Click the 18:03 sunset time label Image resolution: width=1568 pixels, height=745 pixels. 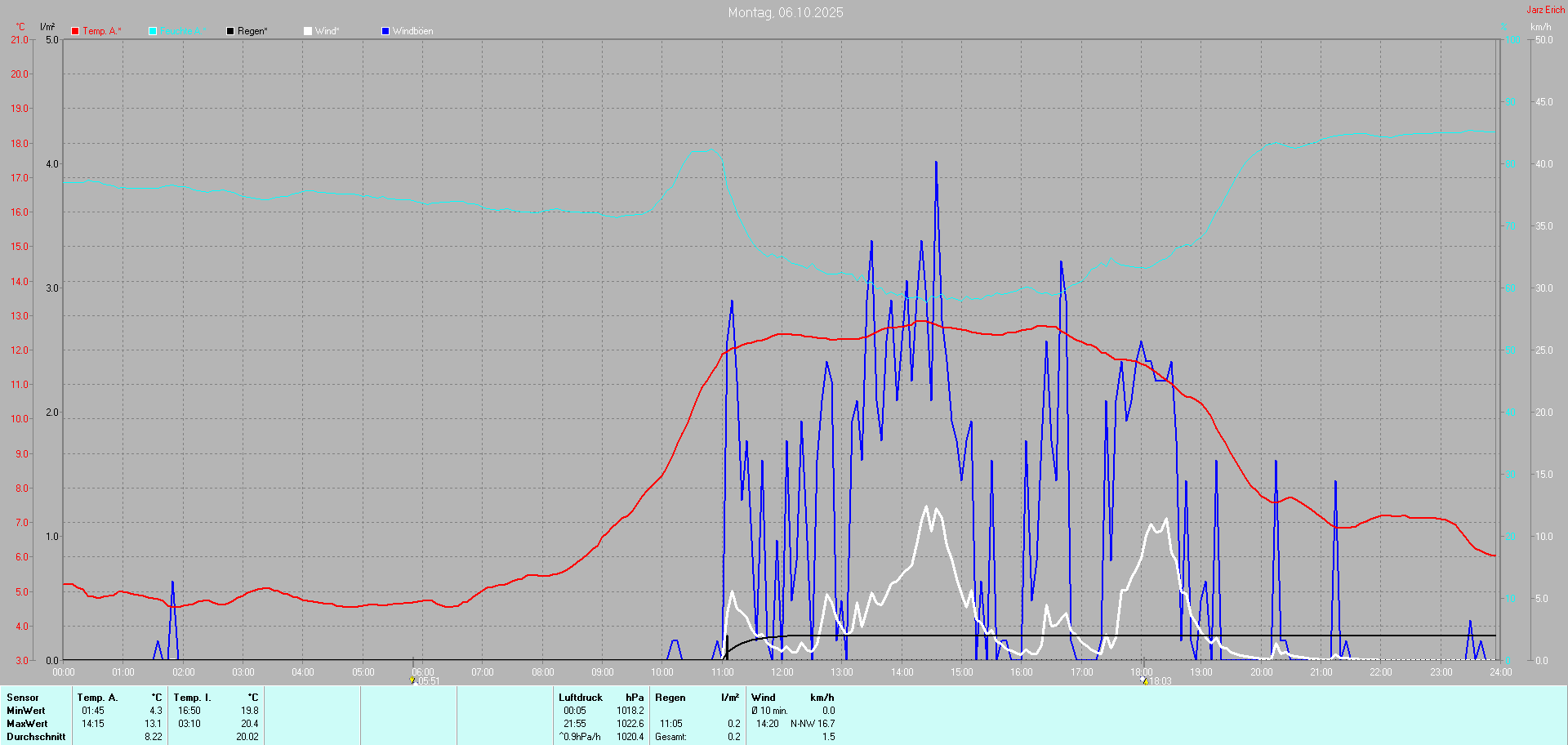[x=1160, y=681]
